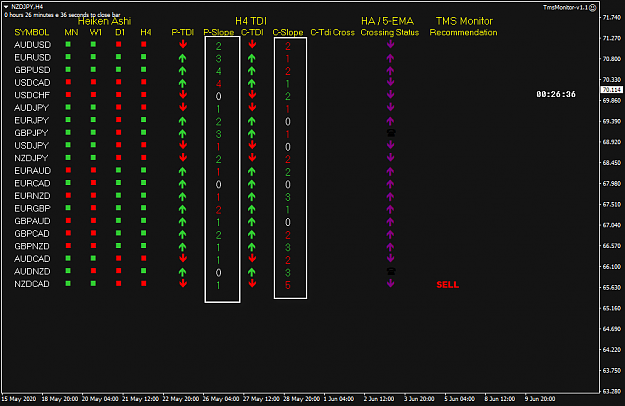Click the AUDJPY D1 red Heiken Ashi square

118,107
